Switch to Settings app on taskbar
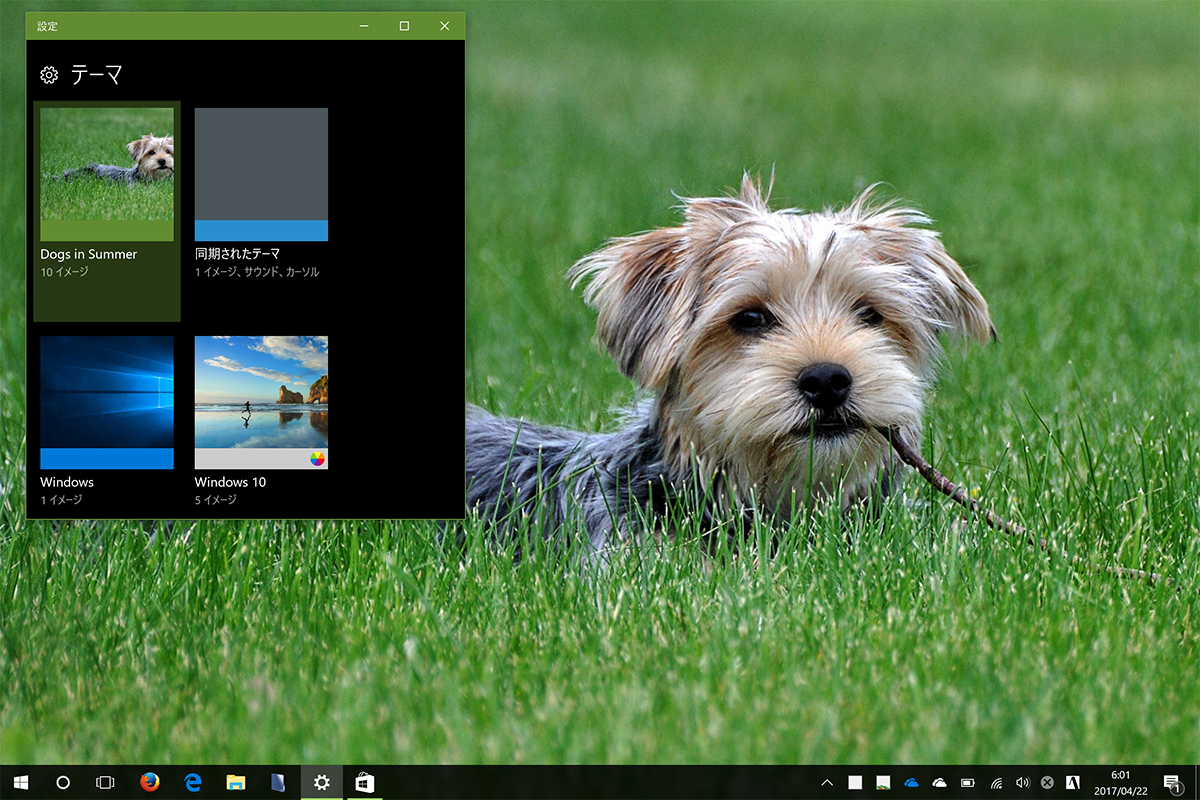 point(322,782)
